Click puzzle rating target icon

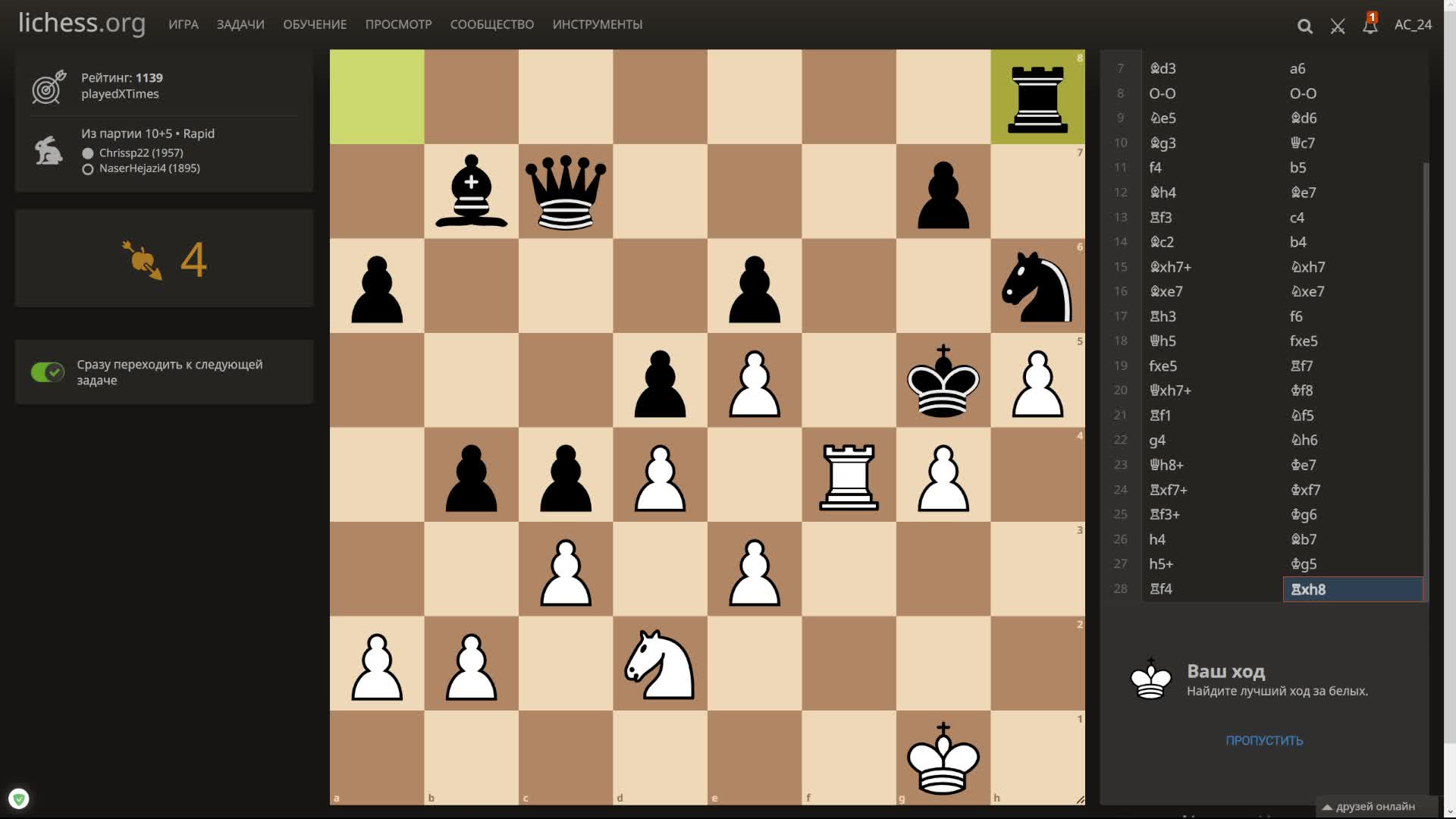[x=48, y=86]
